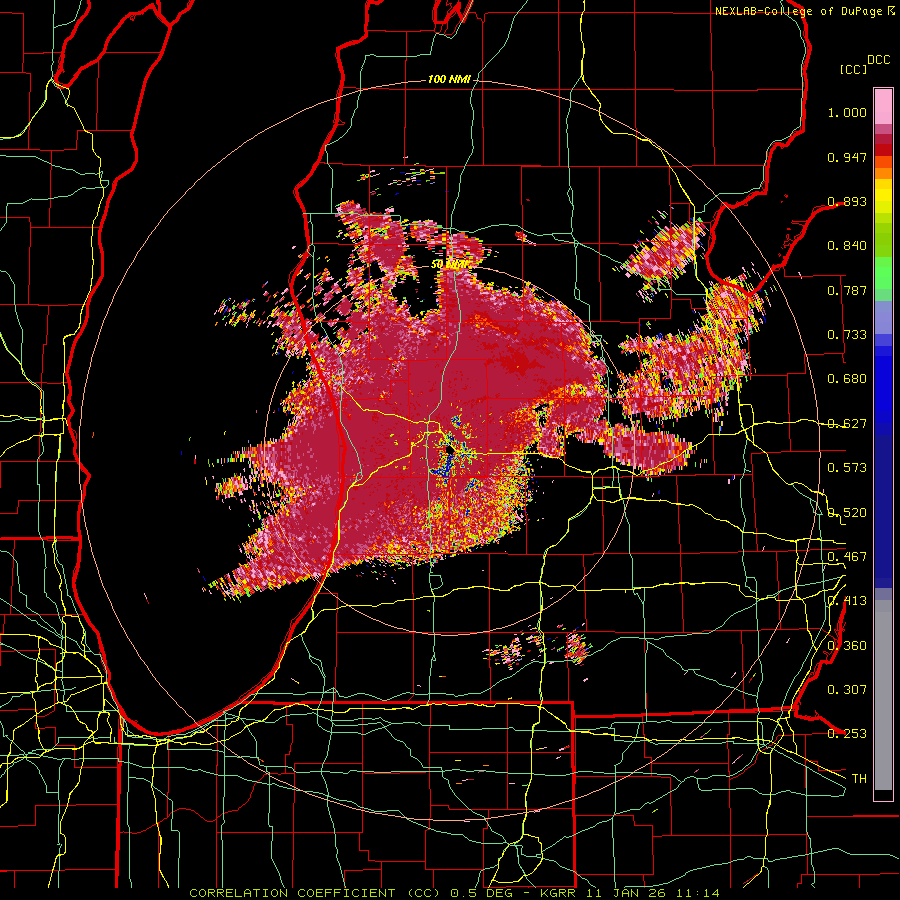This screenshot has width=900, height=900.
Task: Select the 0.307 legend value
Action: (847, 689)
